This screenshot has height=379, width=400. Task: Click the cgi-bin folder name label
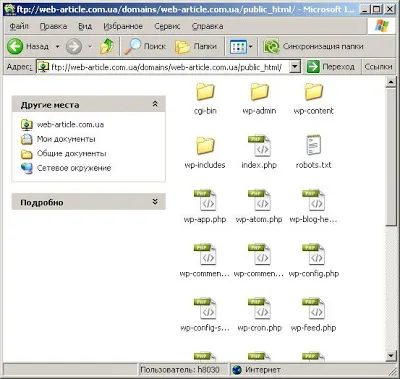tap(205, 111)
